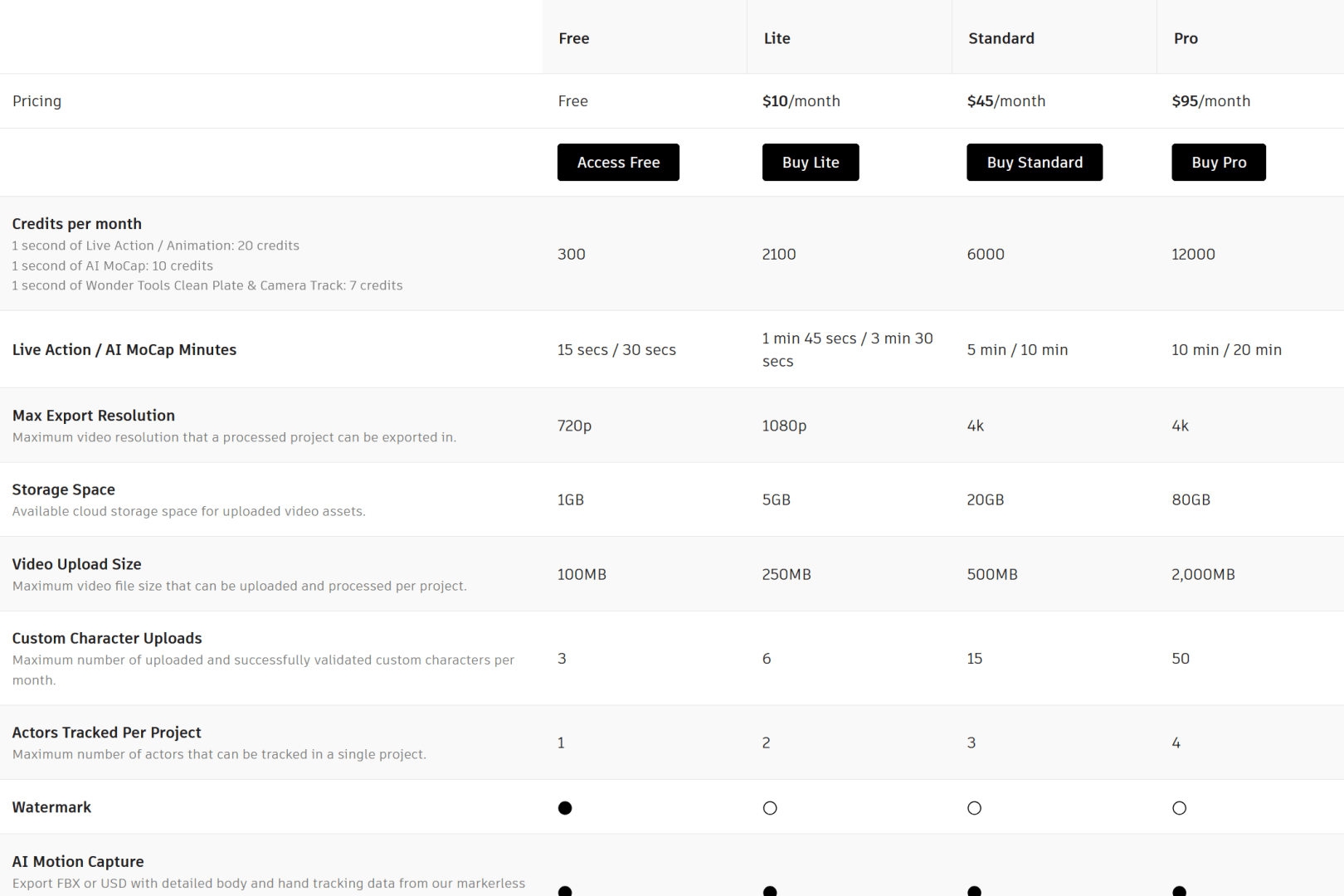Click the Custom Character Uploads row label
The width and height of the screenshot is (1344, 896).
106,638
